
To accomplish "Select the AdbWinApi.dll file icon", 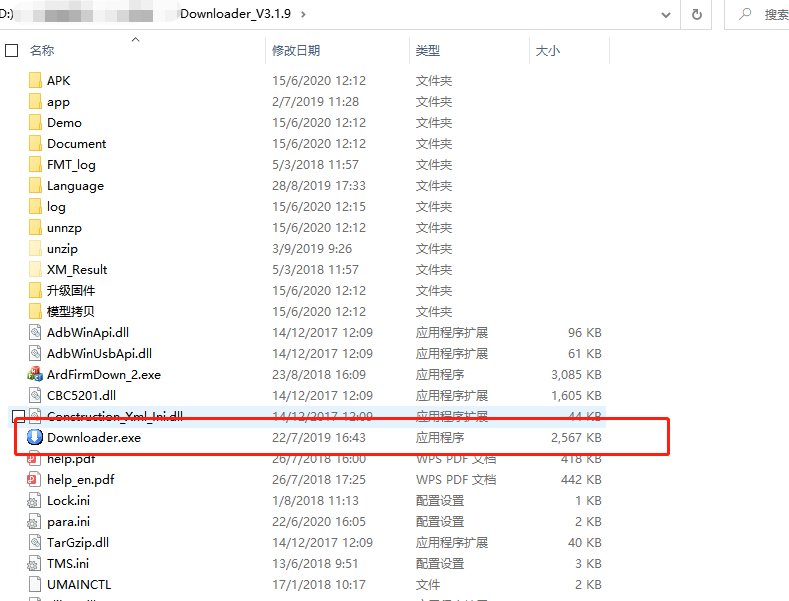I will pyautogui.click(x=35, y=332).
